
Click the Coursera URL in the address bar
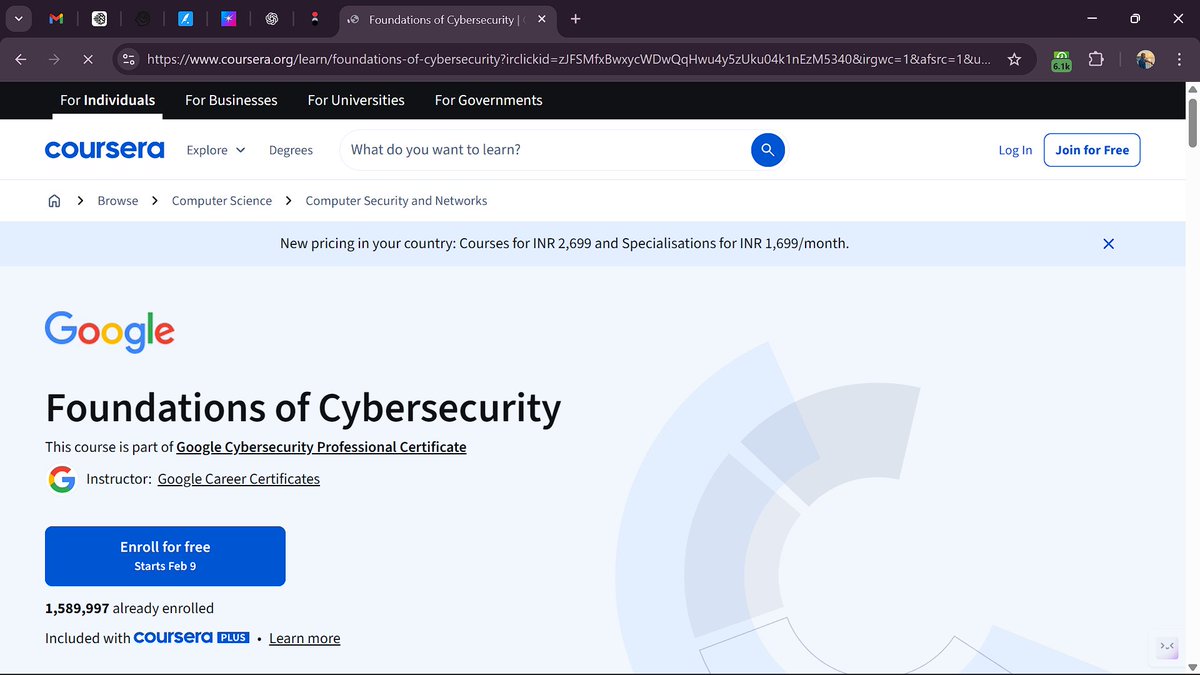tap(568, 60)
